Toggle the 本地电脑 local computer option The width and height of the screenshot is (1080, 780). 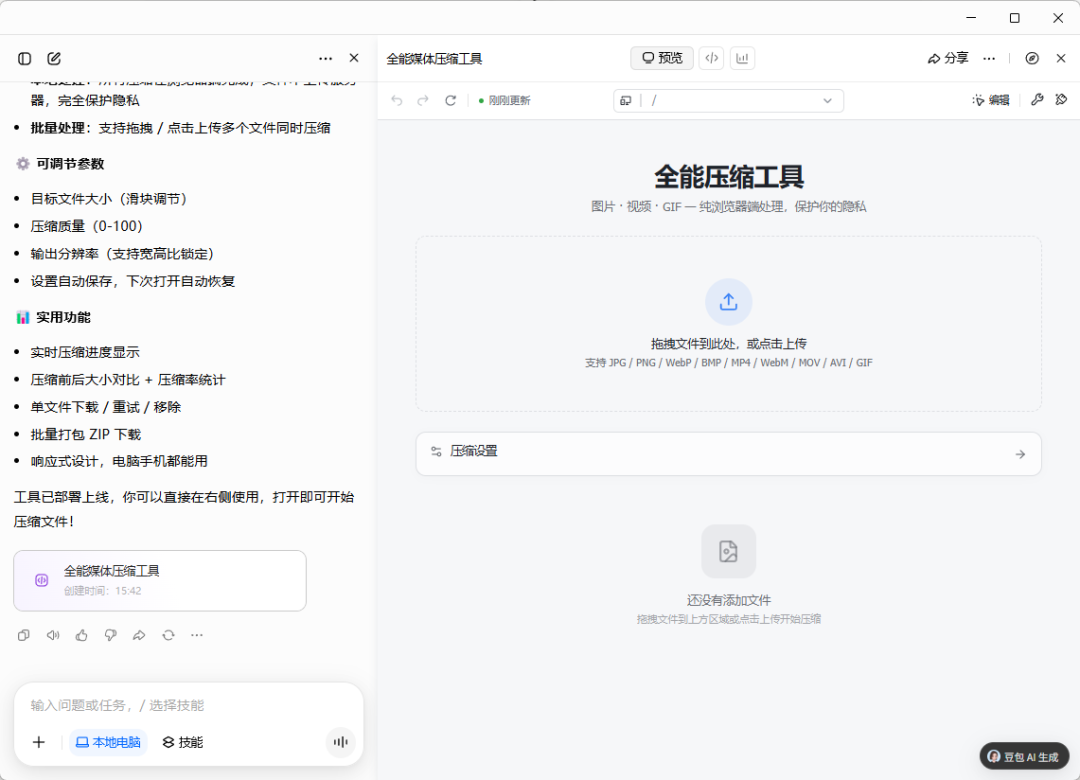[108, 742]
